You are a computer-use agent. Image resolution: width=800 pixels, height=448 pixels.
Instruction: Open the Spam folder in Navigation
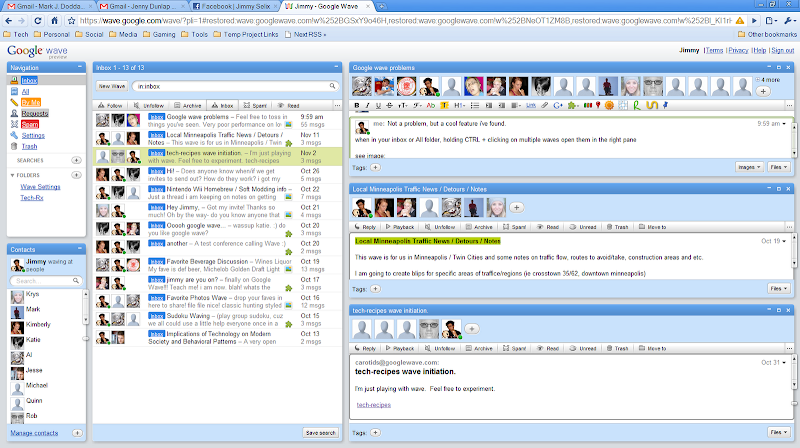(x=30, y=125)
